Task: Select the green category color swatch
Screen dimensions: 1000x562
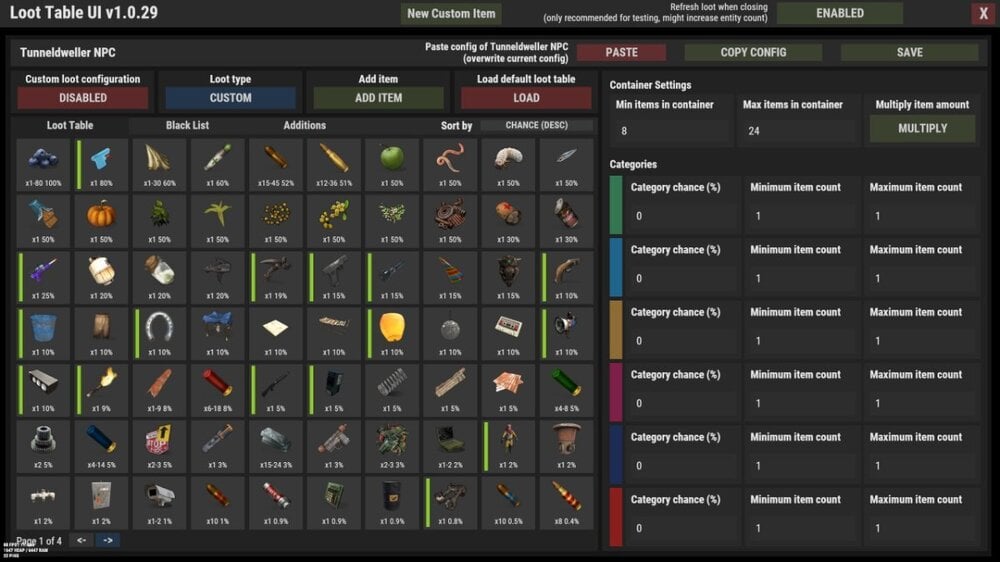Action: 615,205
